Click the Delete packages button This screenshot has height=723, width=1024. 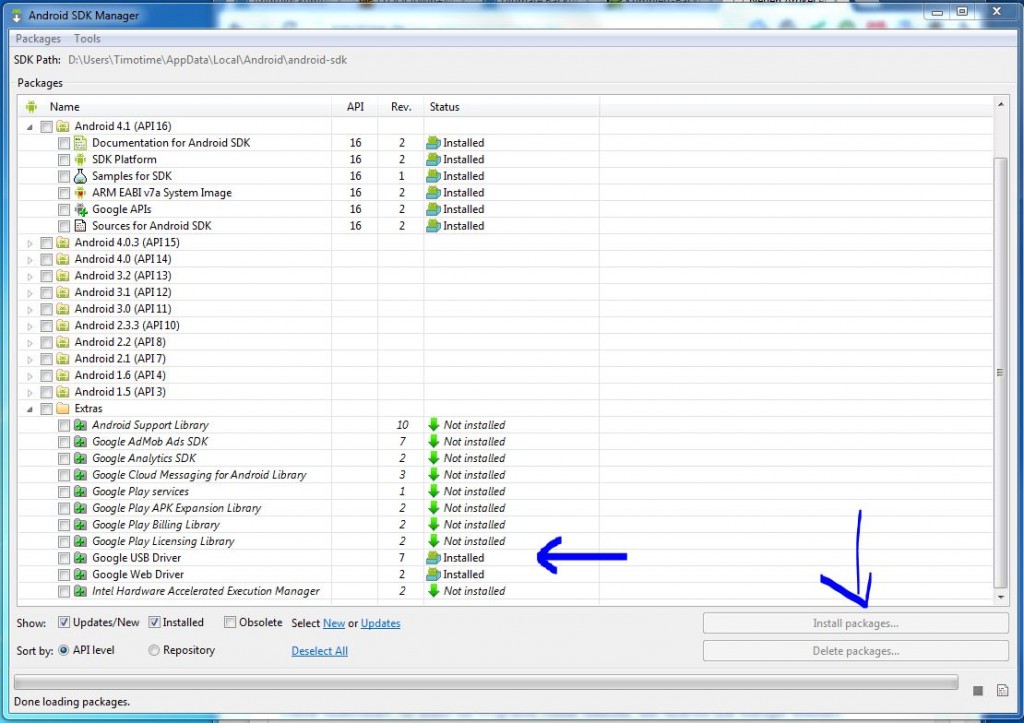point(856,651)
